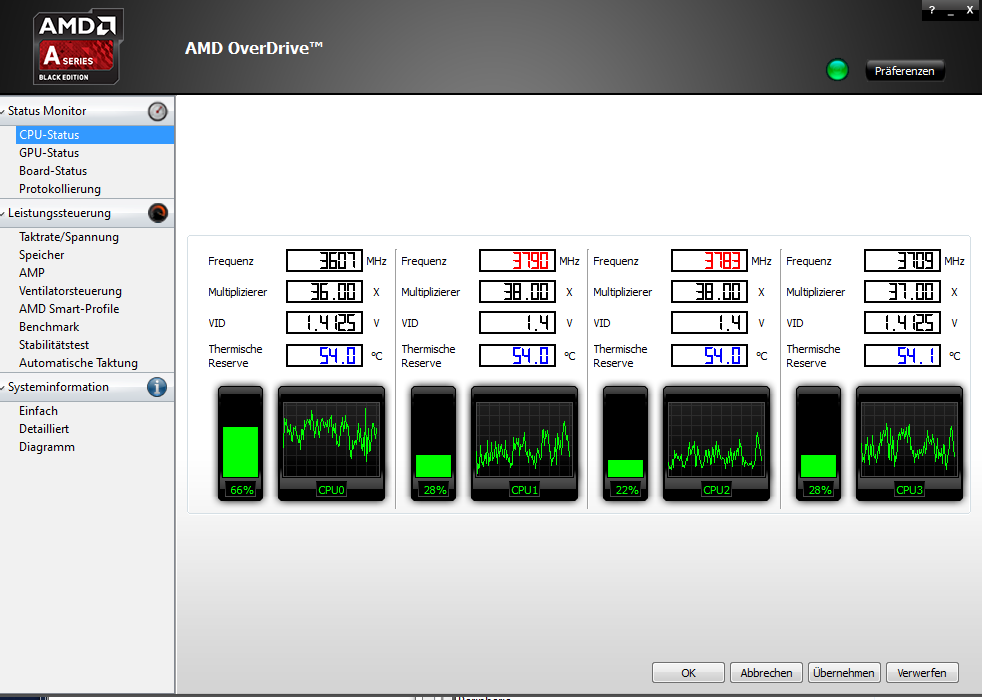Open Benchmark page
The image size is (982, 700).
click(x=49, y=327)
